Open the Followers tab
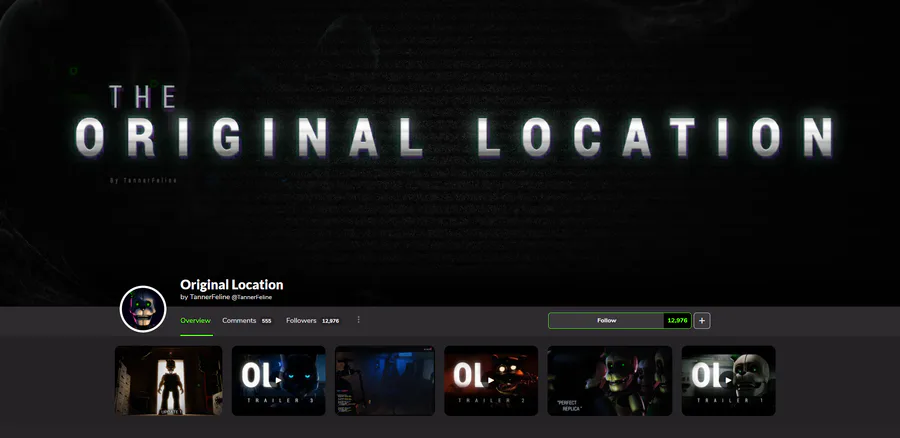This screenshot has width=900, height=438. pyautogui.click(x=313, y=320)
